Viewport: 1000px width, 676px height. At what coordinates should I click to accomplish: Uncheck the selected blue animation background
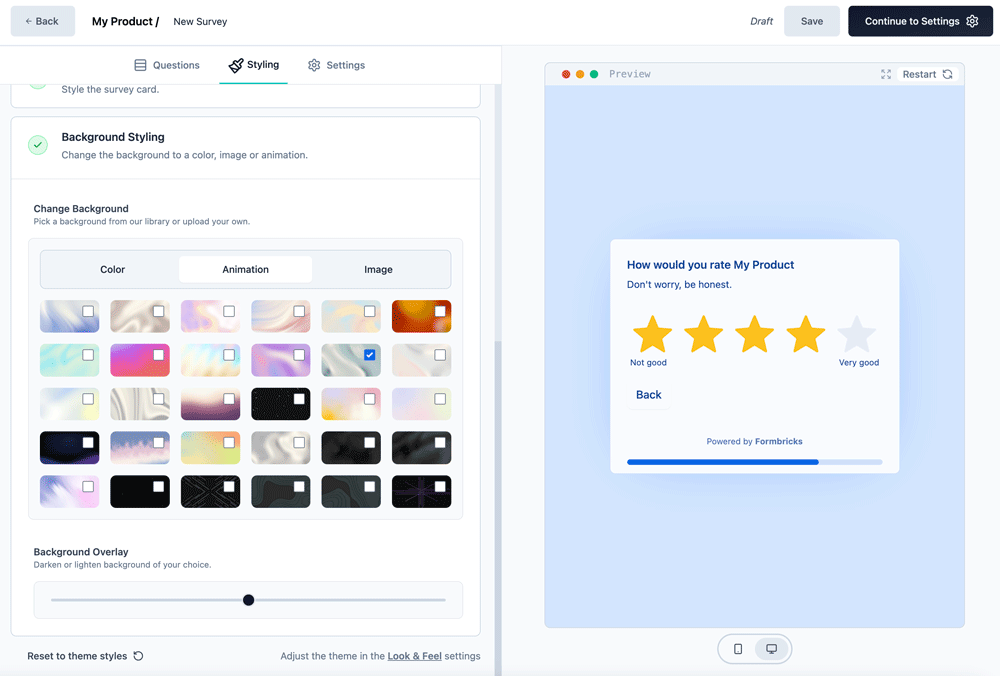369,354
